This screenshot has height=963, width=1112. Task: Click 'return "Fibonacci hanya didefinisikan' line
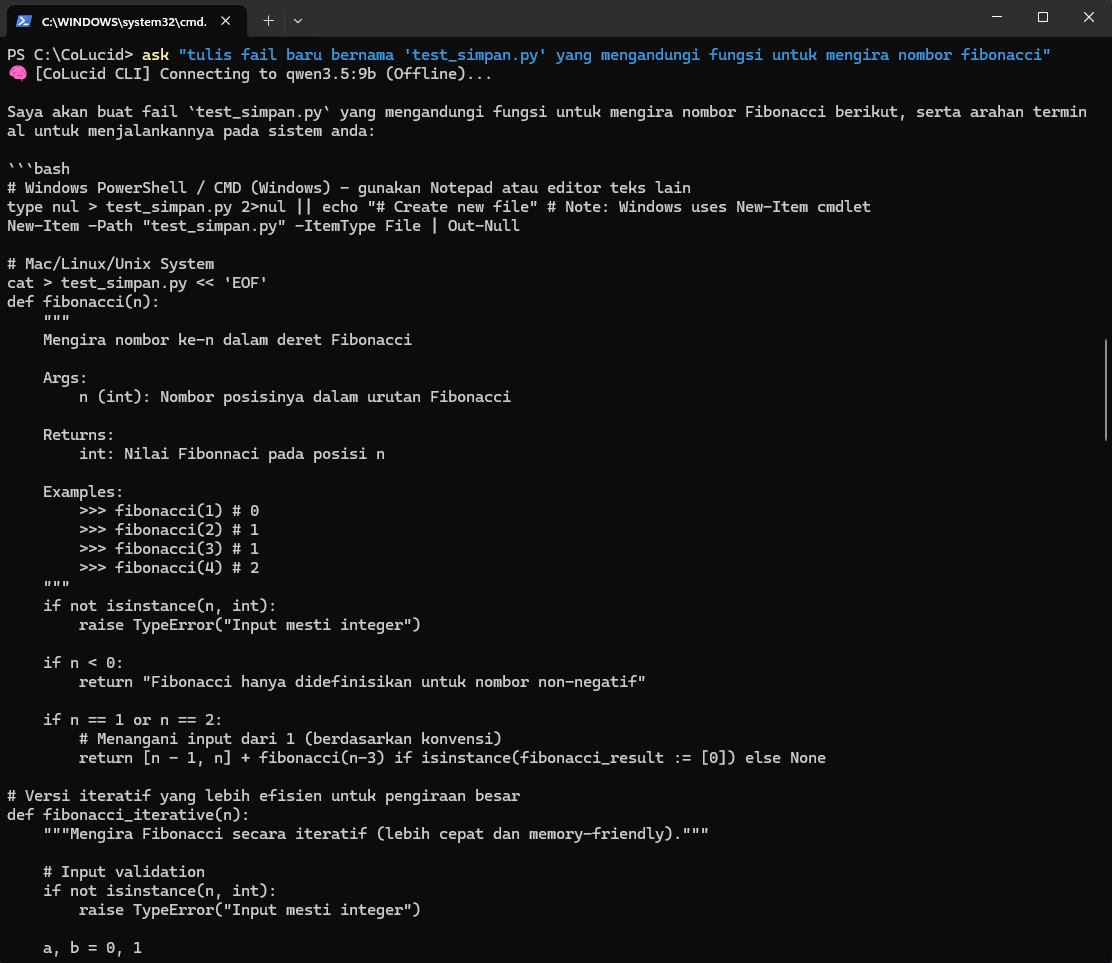[x=362, y=681]
